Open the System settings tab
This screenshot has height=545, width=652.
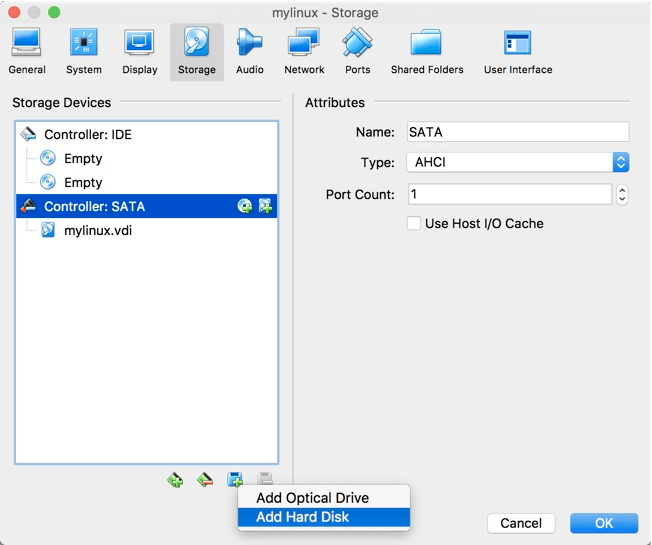pos(84,52)
